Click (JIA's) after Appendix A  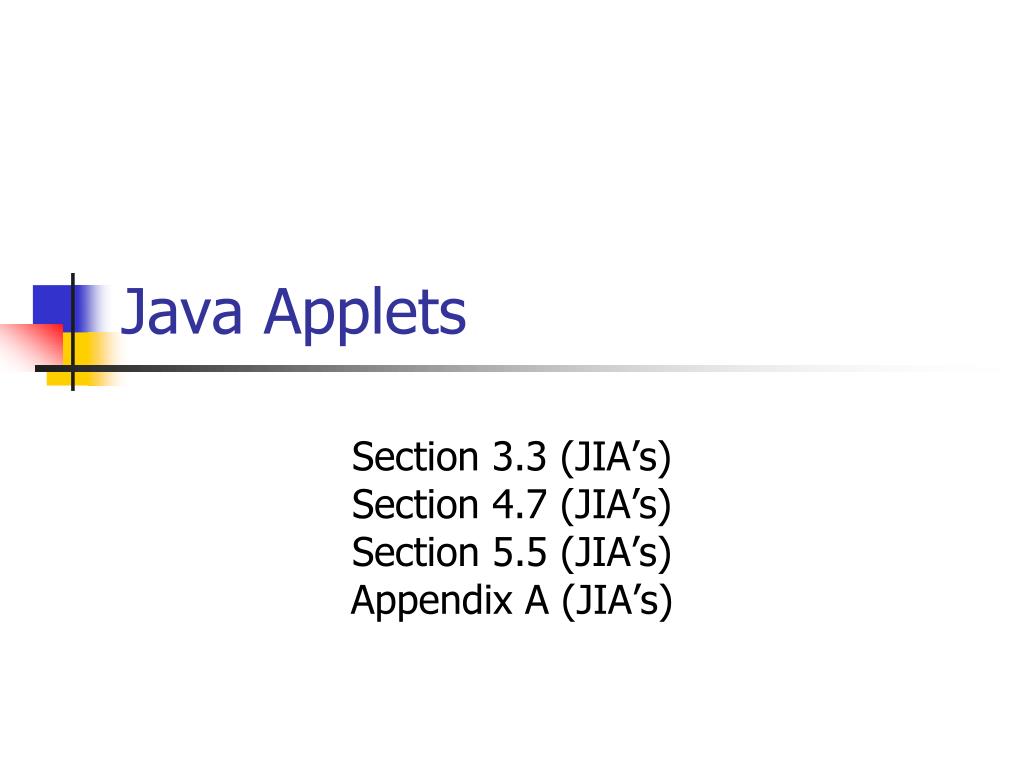pos(616,601)
